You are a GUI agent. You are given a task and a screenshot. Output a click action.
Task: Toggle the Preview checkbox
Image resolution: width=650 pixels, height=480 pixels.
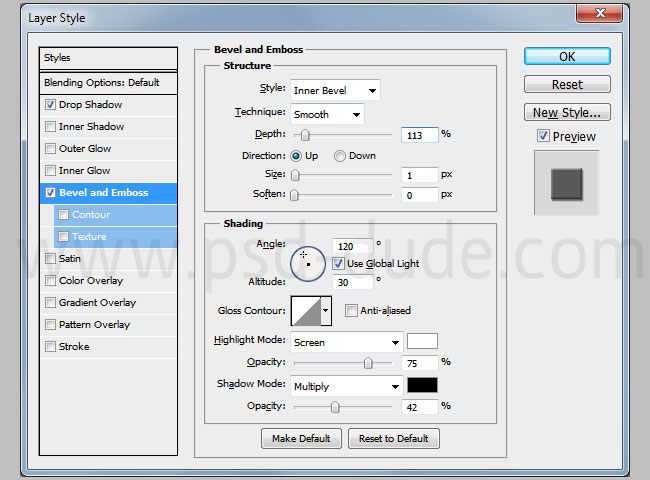tap(543, 136)
